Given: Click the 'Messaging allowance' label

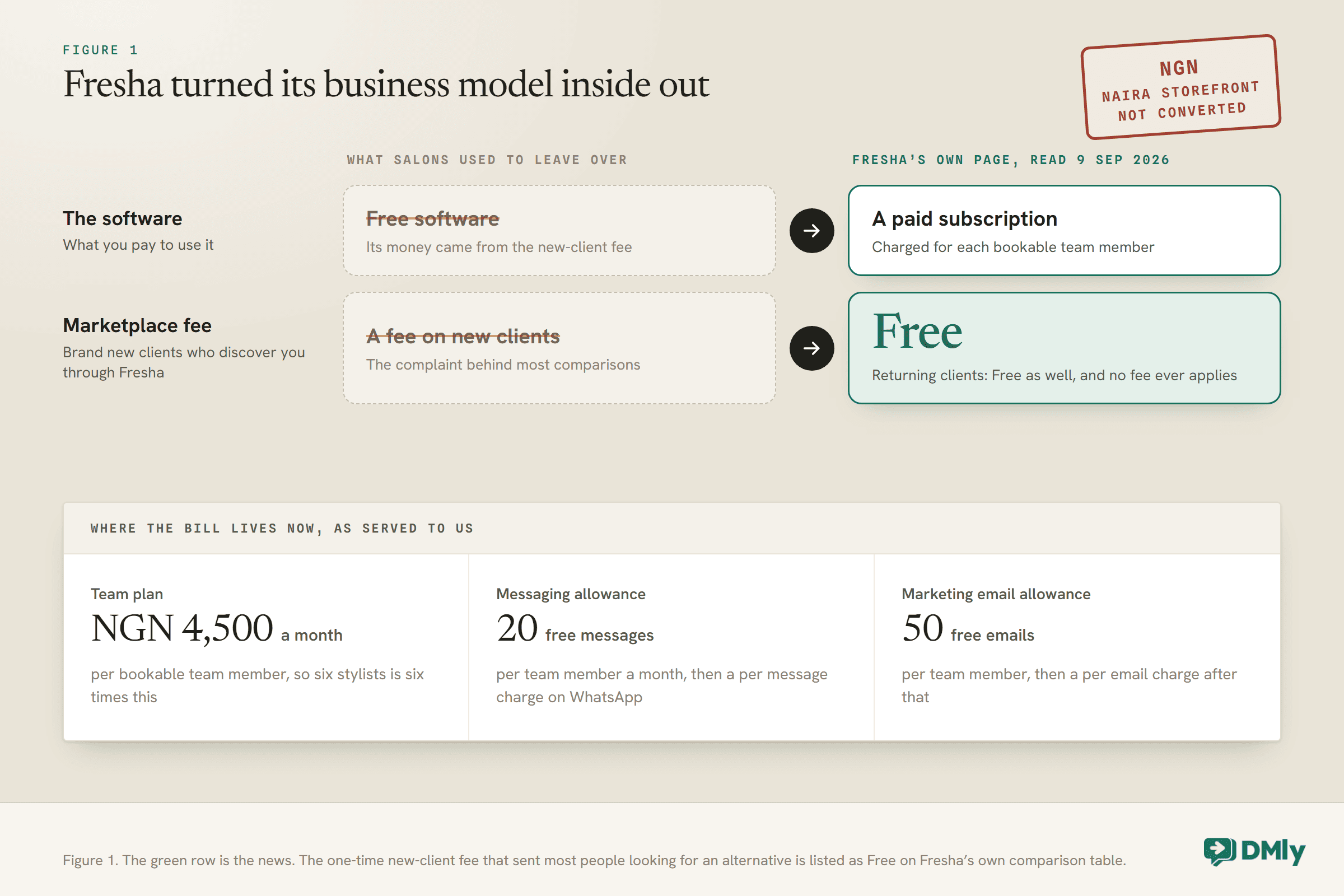Looking at the screenshot, I should (x=571, y=594).
